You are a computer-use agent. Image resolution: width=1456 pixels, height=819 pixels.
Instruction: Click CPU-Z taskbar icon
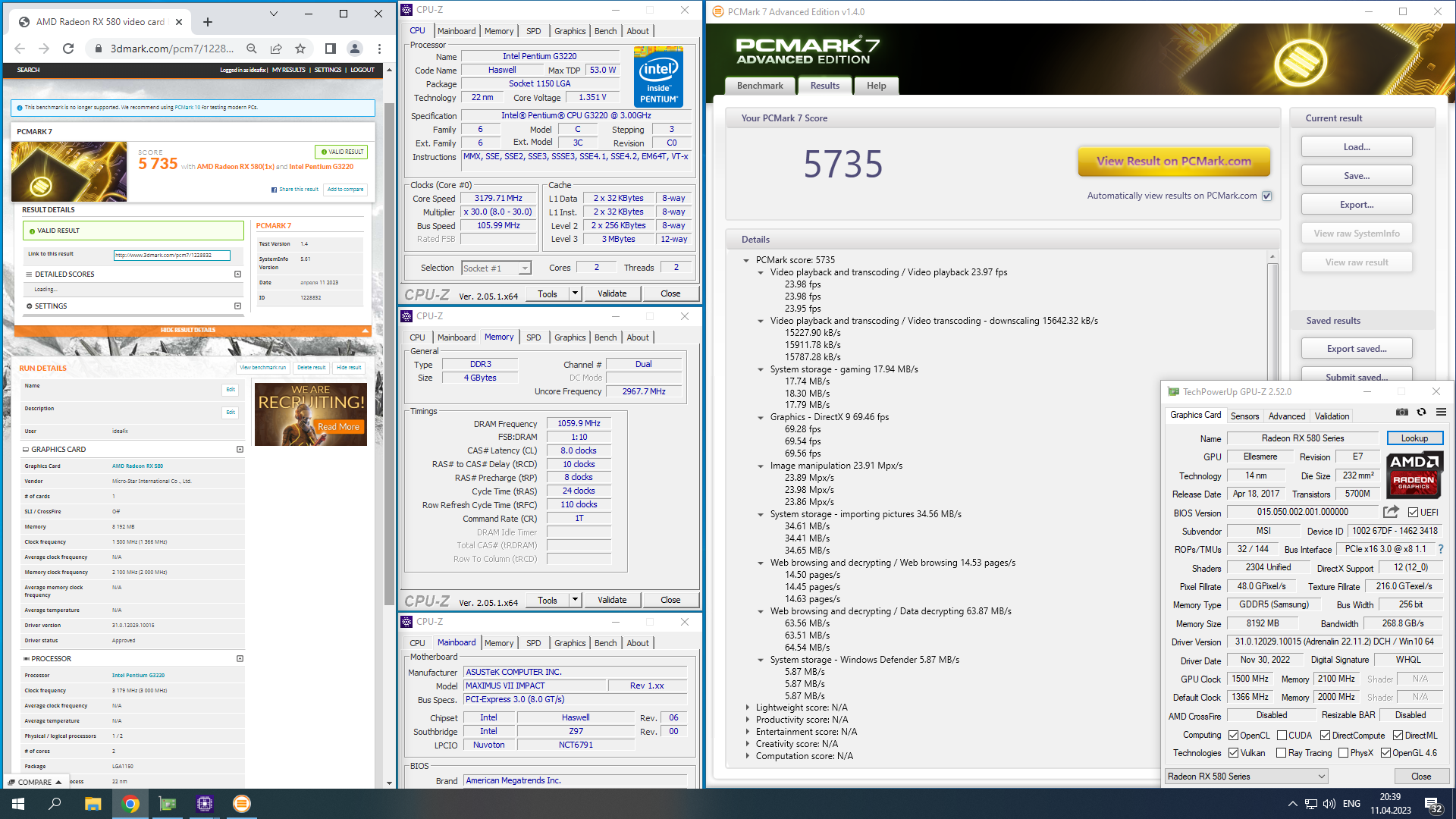coord(205,804)
